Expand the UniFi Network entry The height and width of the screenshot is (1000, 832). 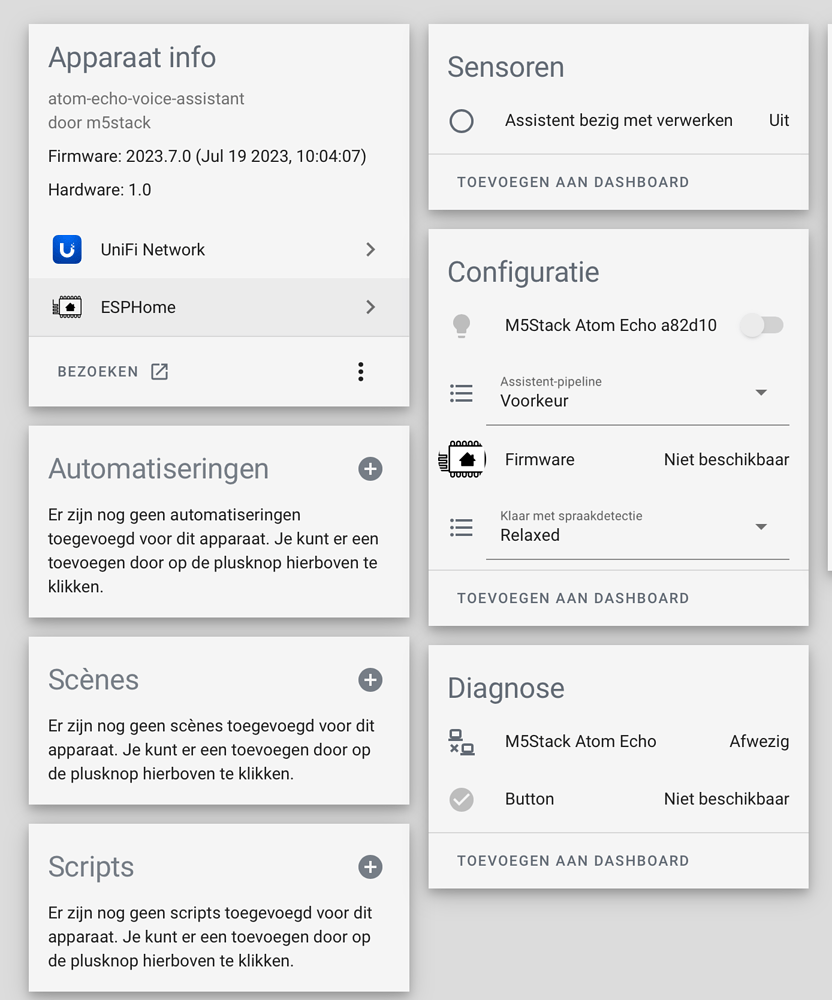point(369,249)
